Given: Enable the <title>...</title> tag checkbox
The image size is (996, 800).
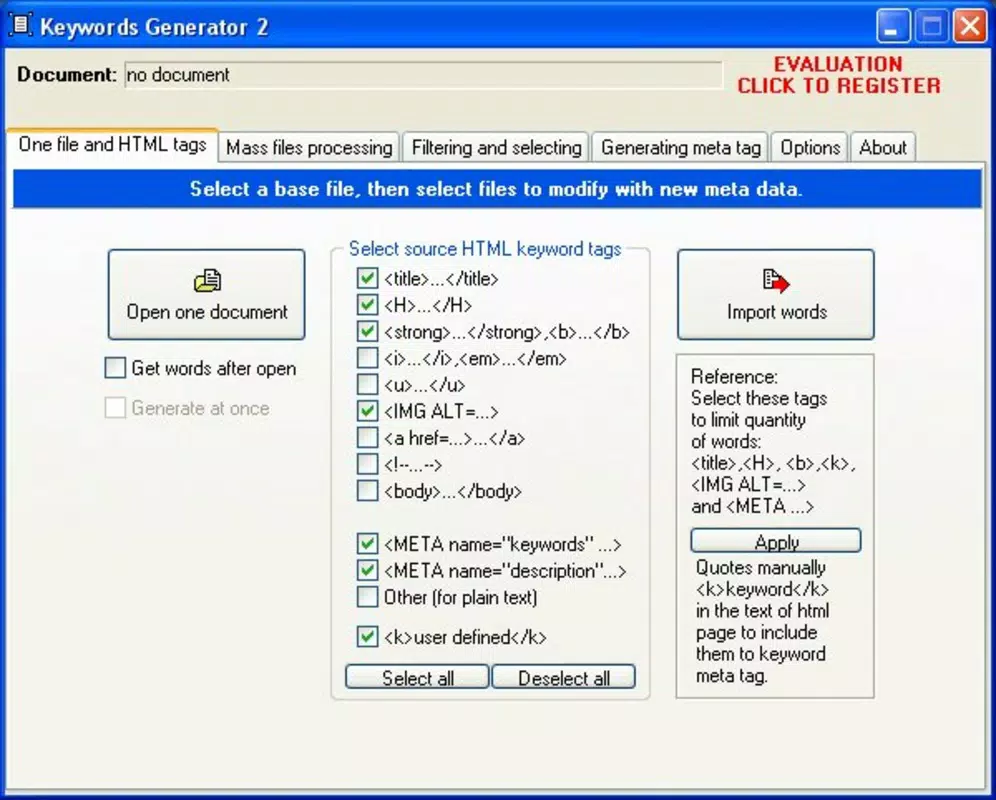Looking at the screenshot, I should tap(367, 278).
